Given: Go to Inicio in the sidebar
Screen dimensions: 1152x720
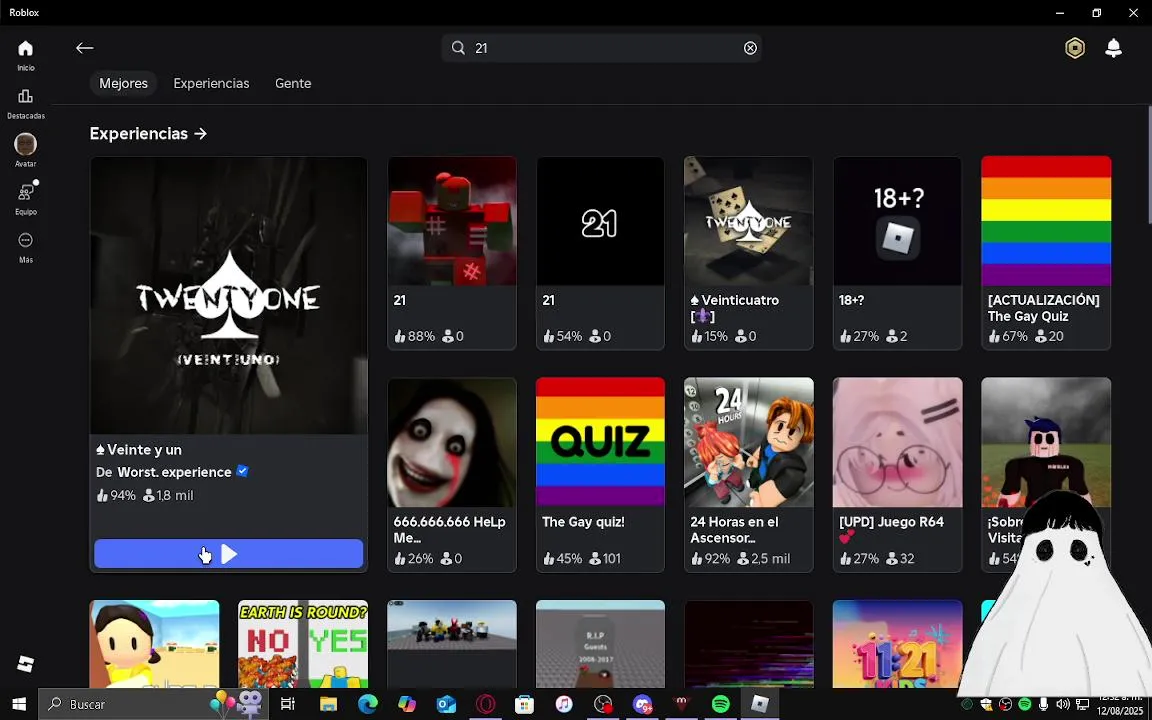Looking at the screenshot, I should [x=26, y=56].
